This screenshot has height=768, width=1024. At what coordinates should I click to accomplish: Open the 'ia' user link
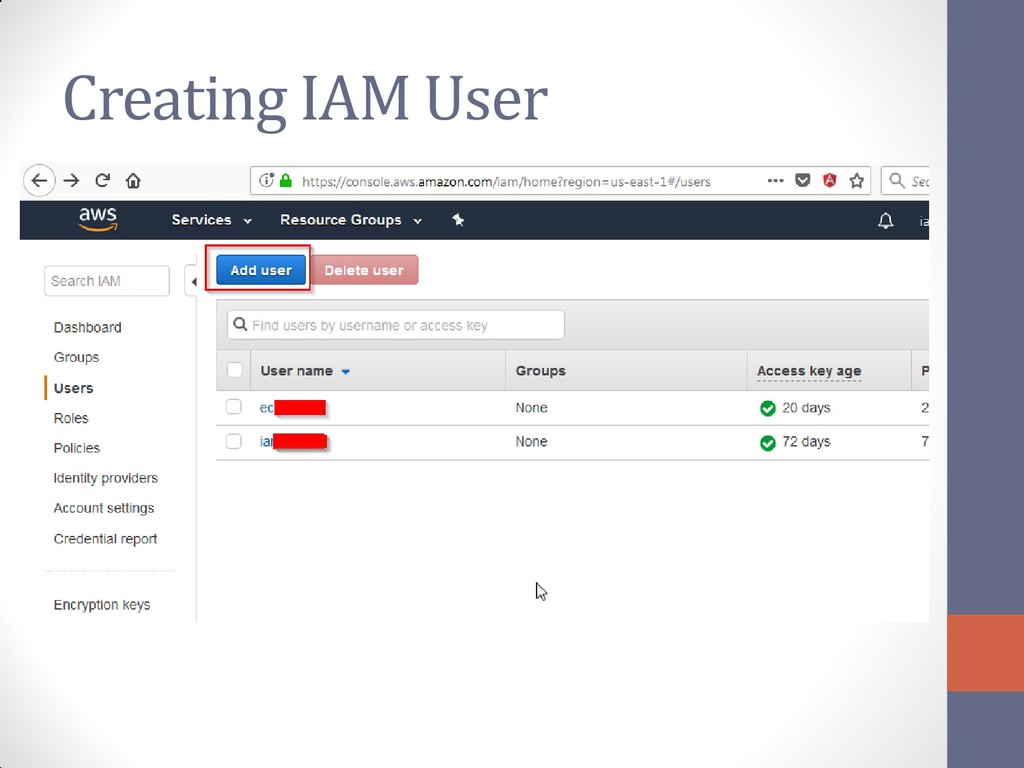[266, 441]
